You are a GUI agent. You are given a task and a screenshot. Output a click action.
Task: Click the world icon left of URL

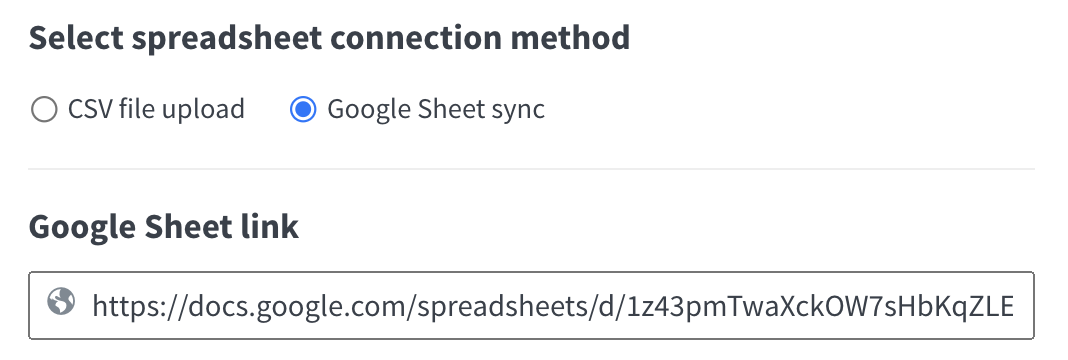tap(61, 301)
